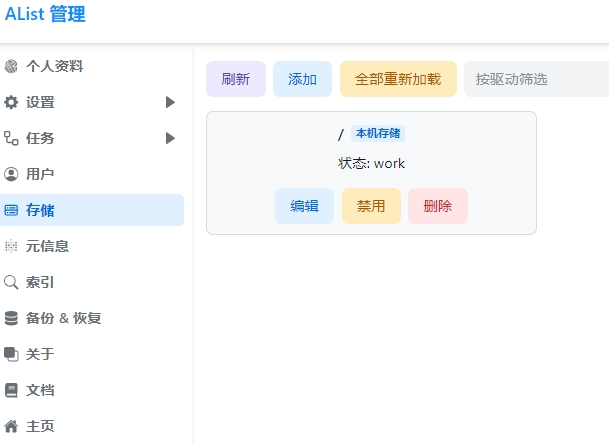Click the 文档 book icon

(x=11, y=390)
